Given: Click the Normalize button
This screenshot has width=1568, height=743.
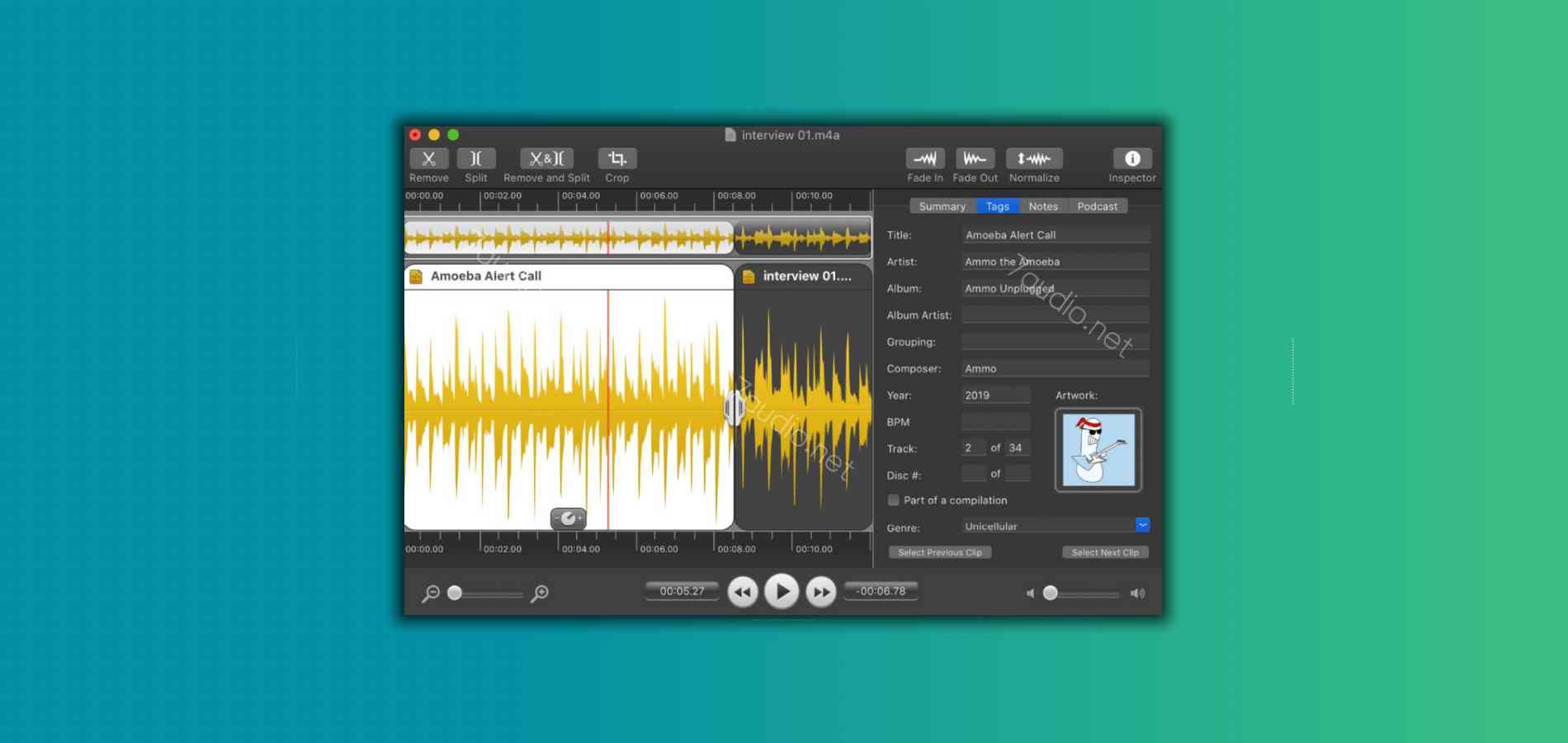Looking at the screenshot, I should (x=1034, y=159).
